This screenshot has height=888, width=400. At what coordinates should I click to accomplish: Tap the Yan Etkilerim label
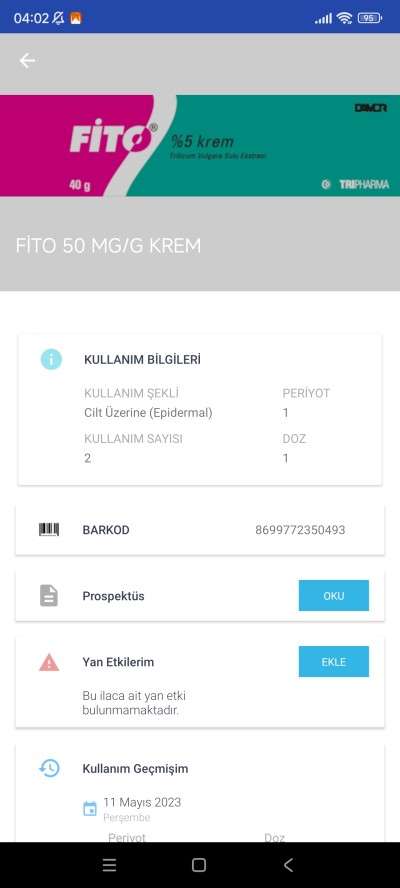tap(118, 661)
